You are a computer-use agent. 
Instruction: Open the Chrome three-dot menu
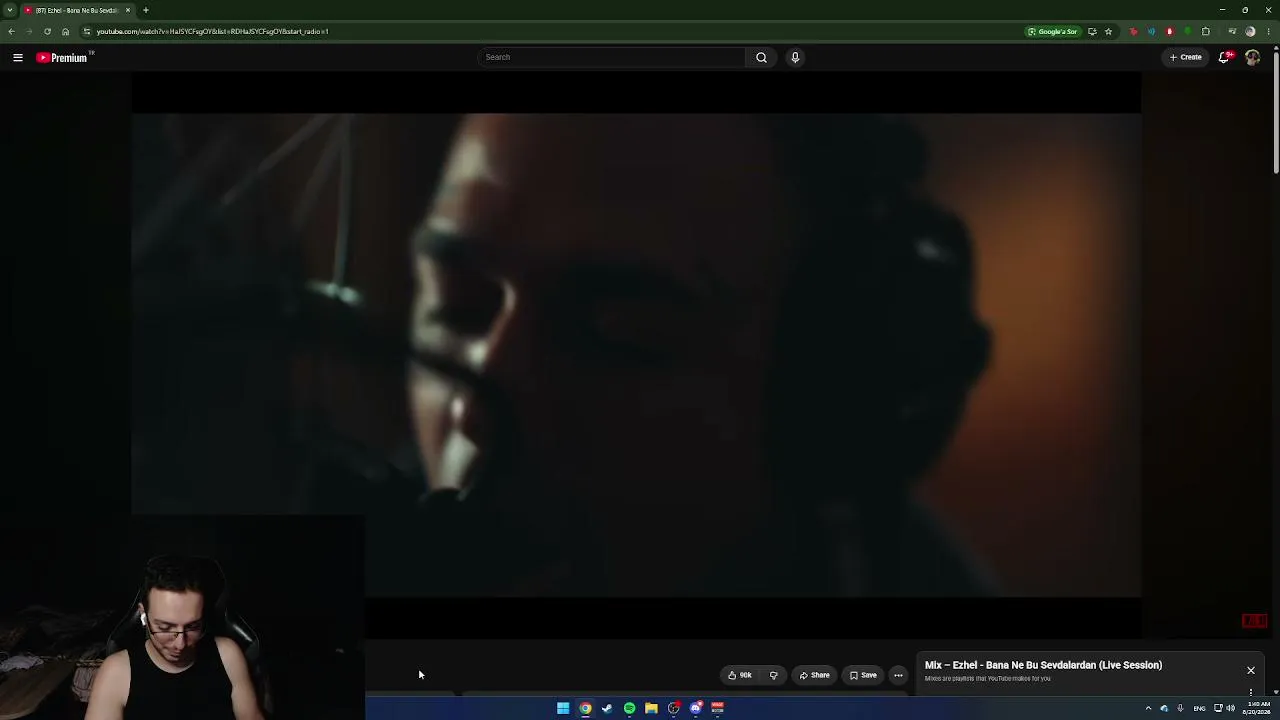point(1269,31)
